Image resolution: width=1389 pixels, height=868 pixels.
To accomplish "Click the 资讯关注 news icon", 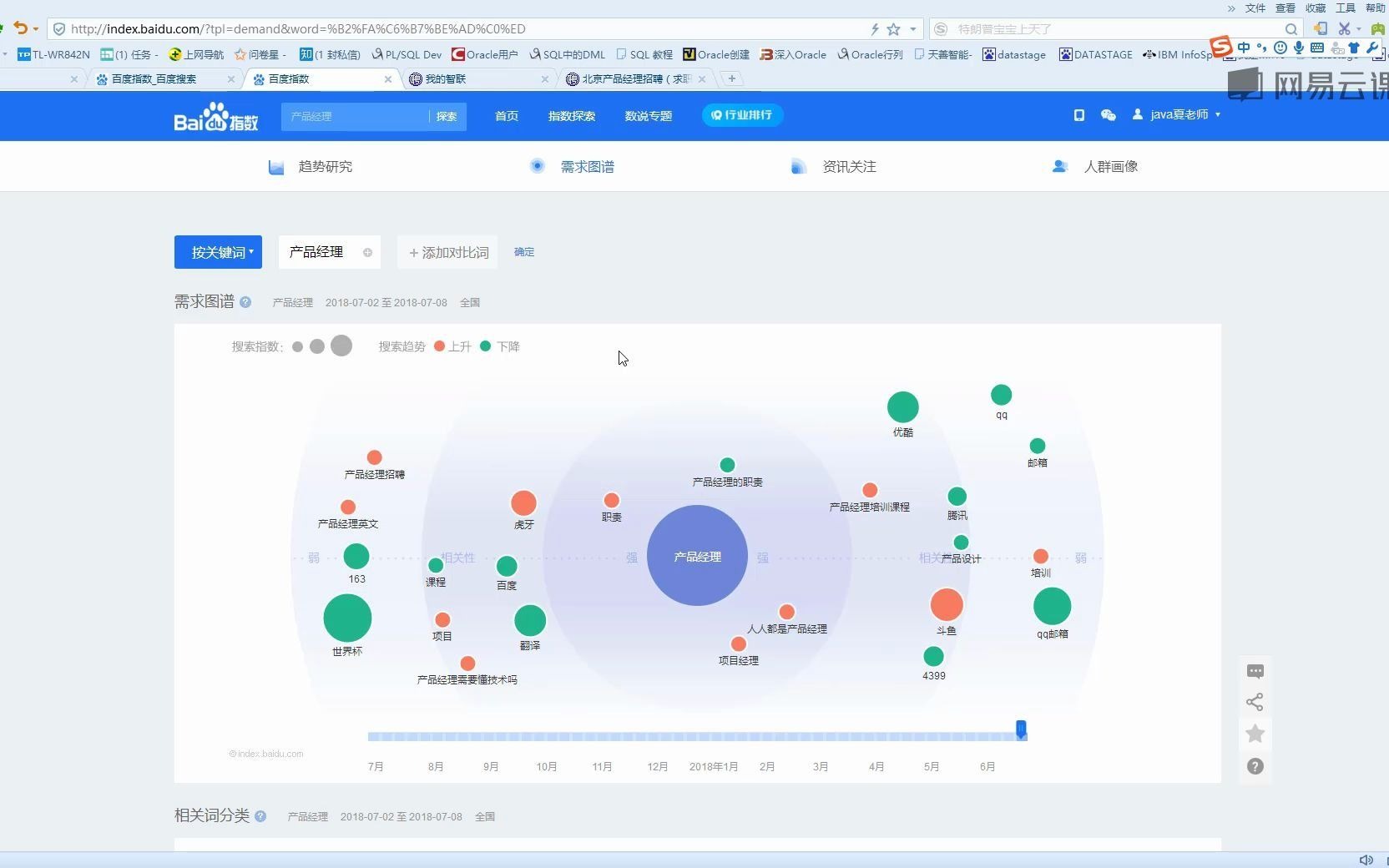I will point(798,166).
